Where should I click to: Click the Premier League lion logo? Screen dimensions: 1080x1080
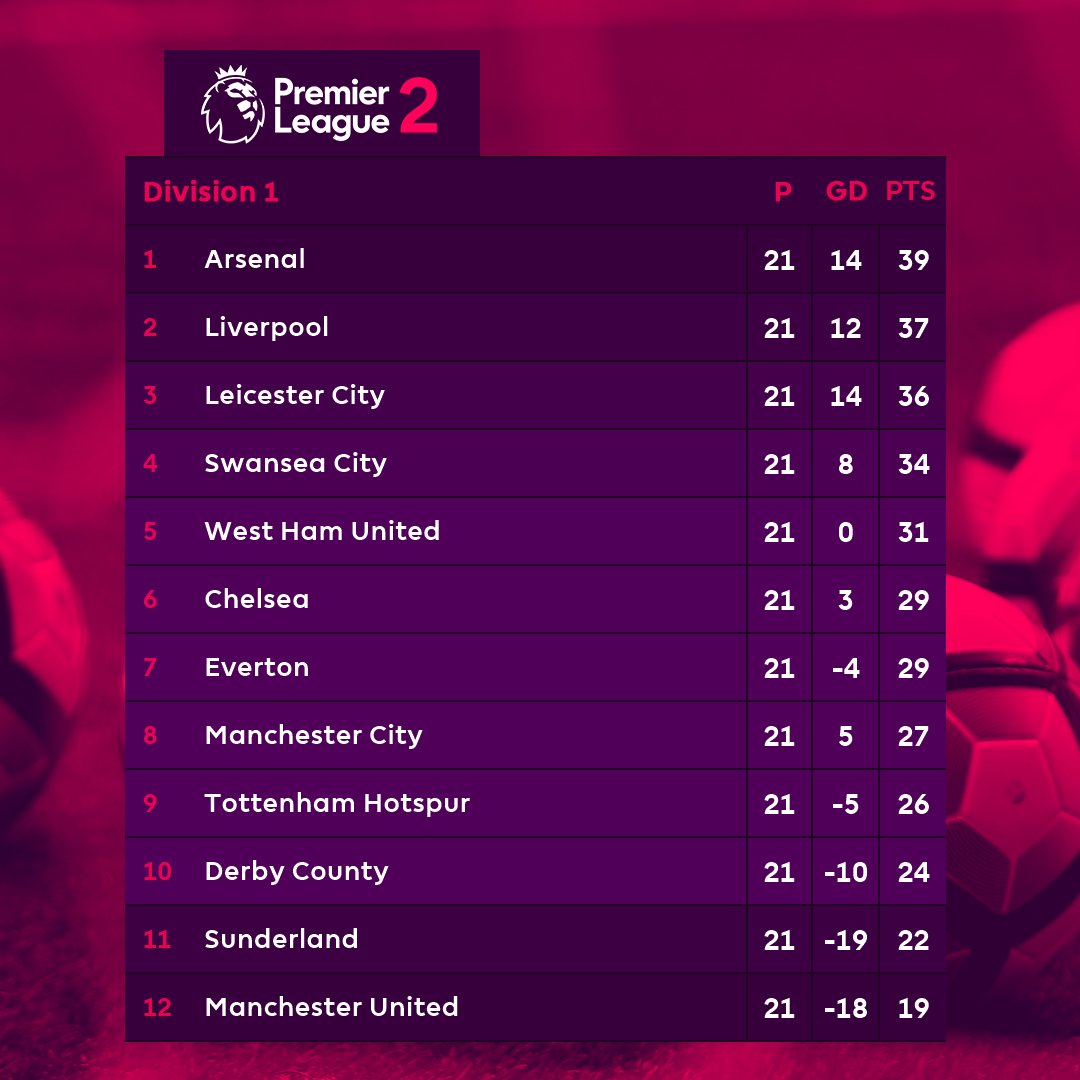click(x=233, y=105)
